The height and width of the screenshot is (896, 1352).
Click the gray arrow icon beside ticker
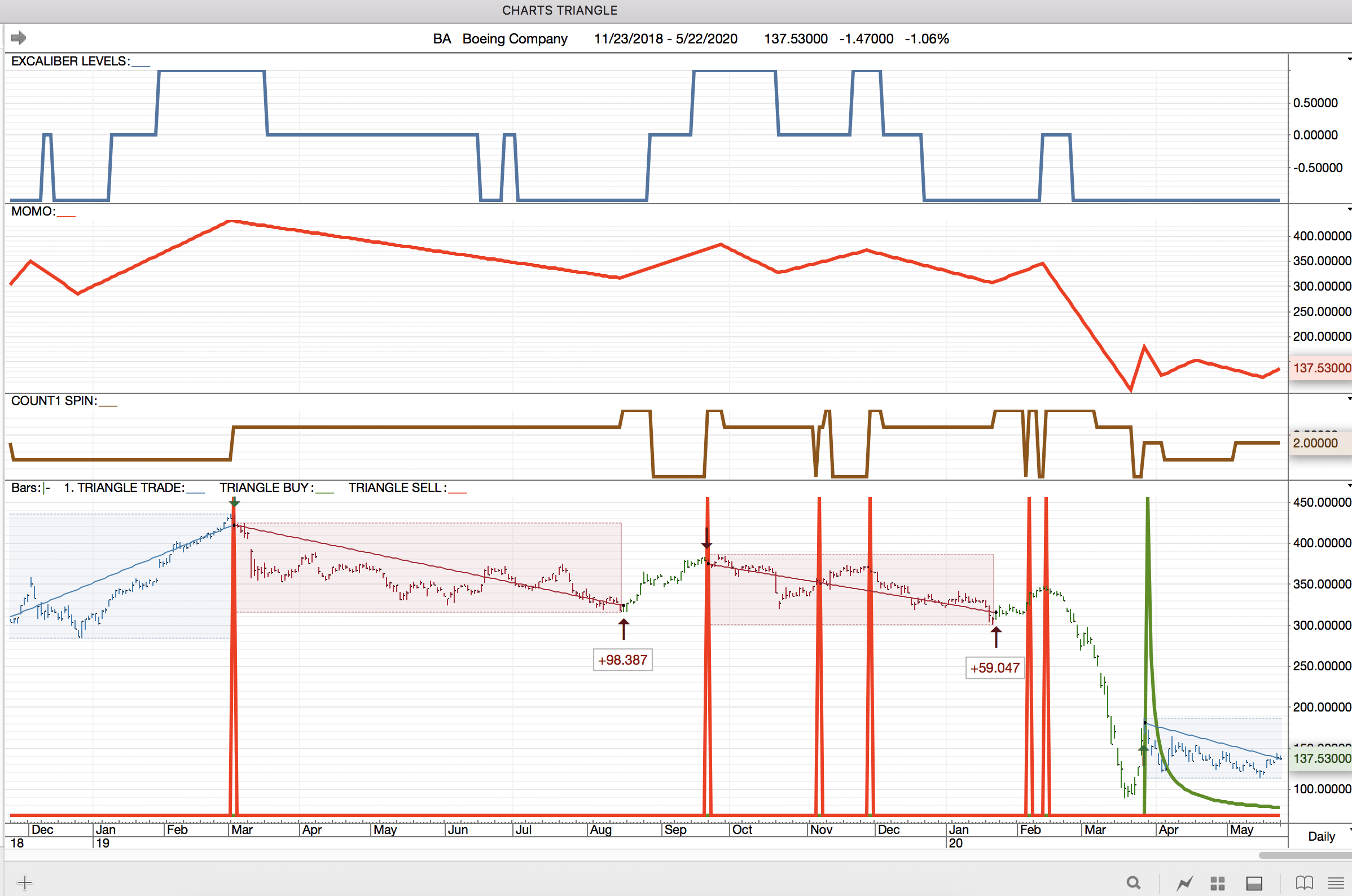(x=18, y=38)
